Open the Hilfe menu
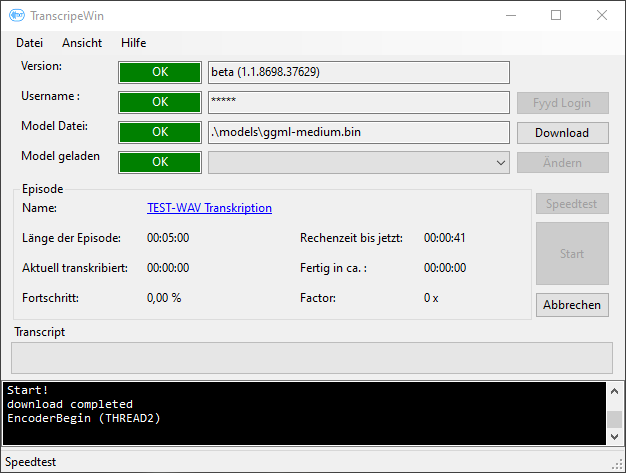This screenshot has height=473, width=626. (x=133, y=43)
